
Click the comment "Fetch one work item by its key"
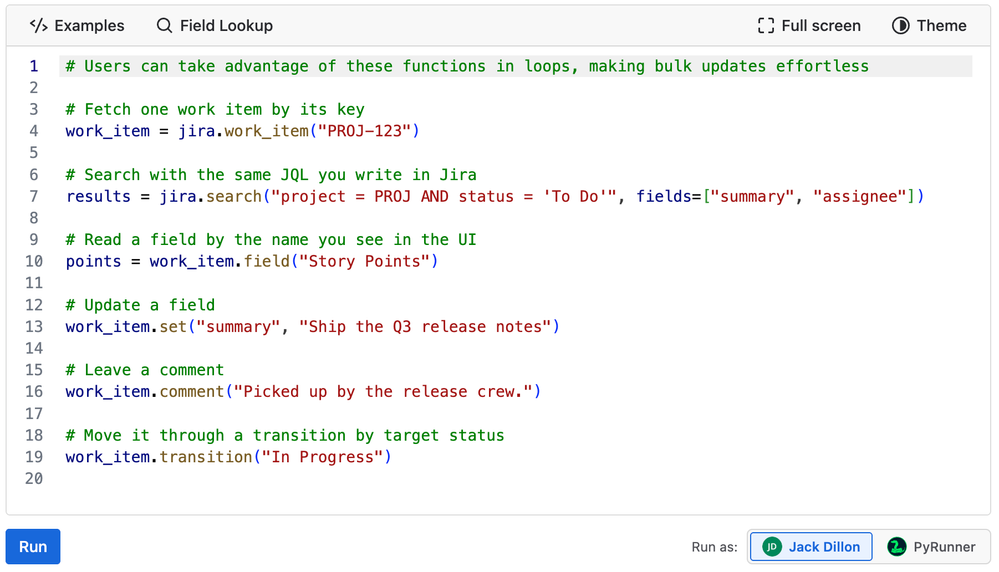click(x=215, y=110)
